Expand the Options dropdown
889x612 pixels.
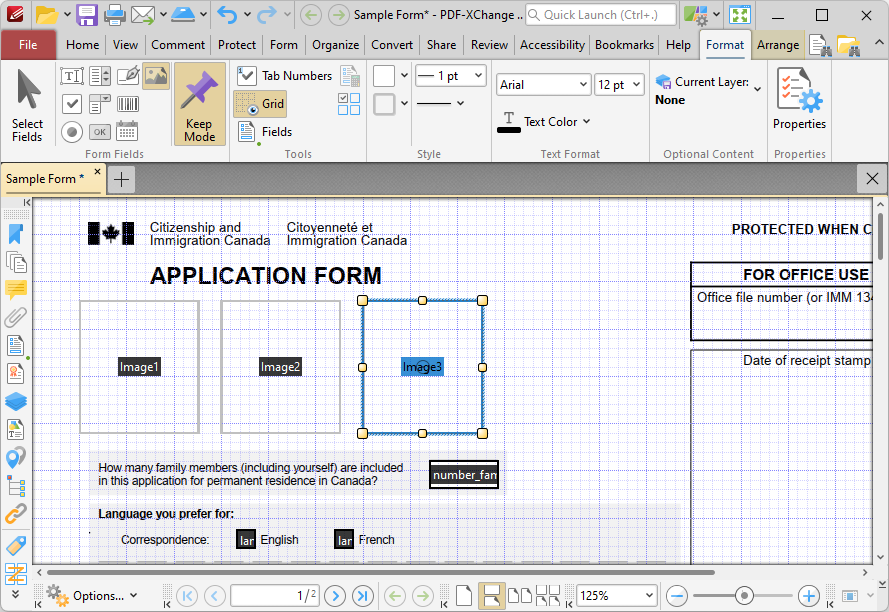133,596
